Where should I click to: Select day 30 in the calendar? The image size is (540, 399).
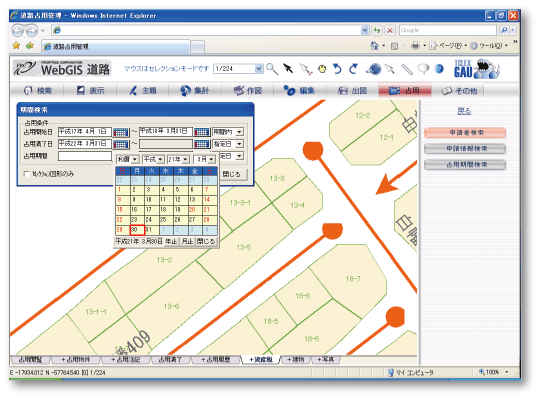pos(137,230)
